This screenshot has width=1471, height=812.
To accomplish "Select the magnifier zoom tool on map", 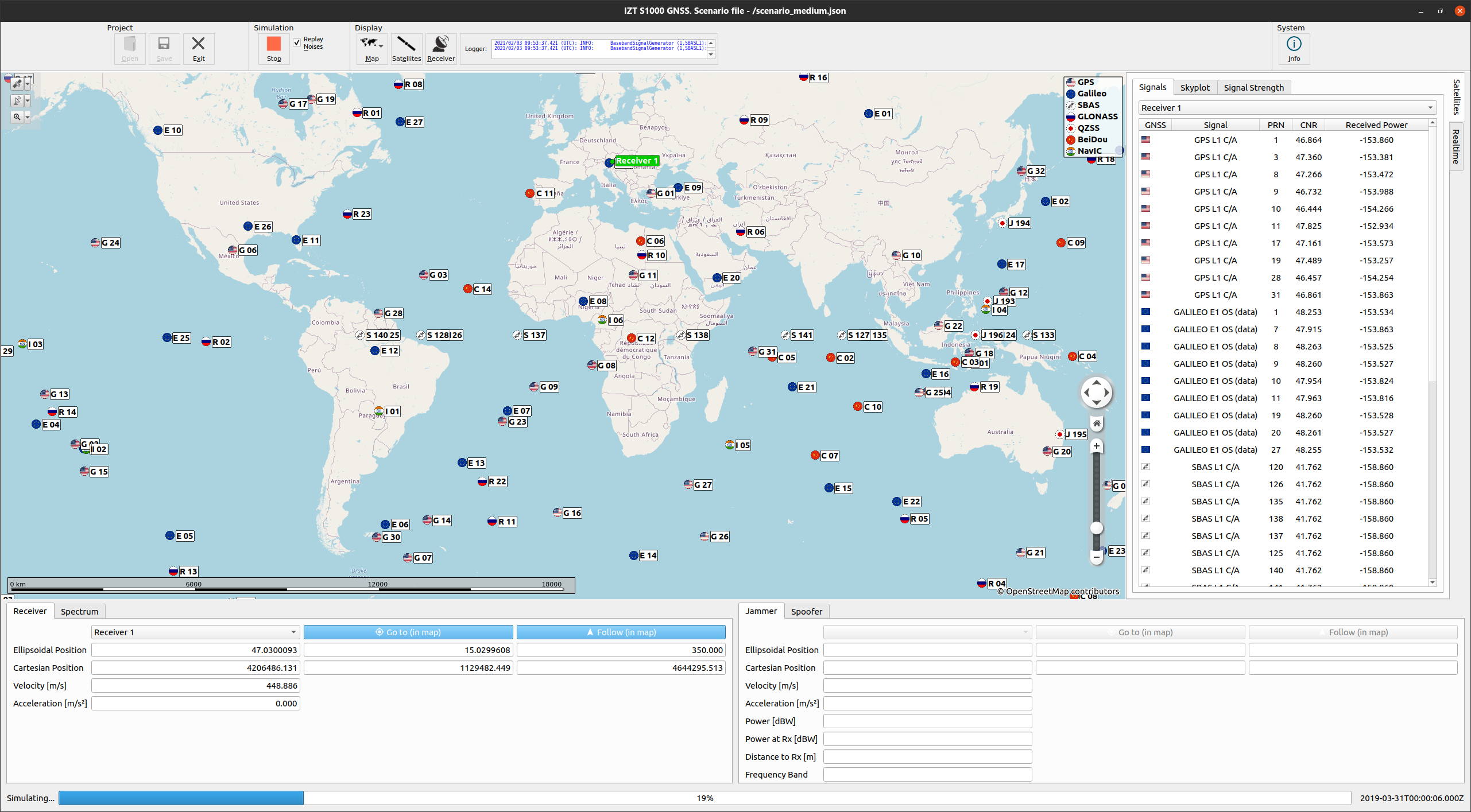I will tap(17, 116).
